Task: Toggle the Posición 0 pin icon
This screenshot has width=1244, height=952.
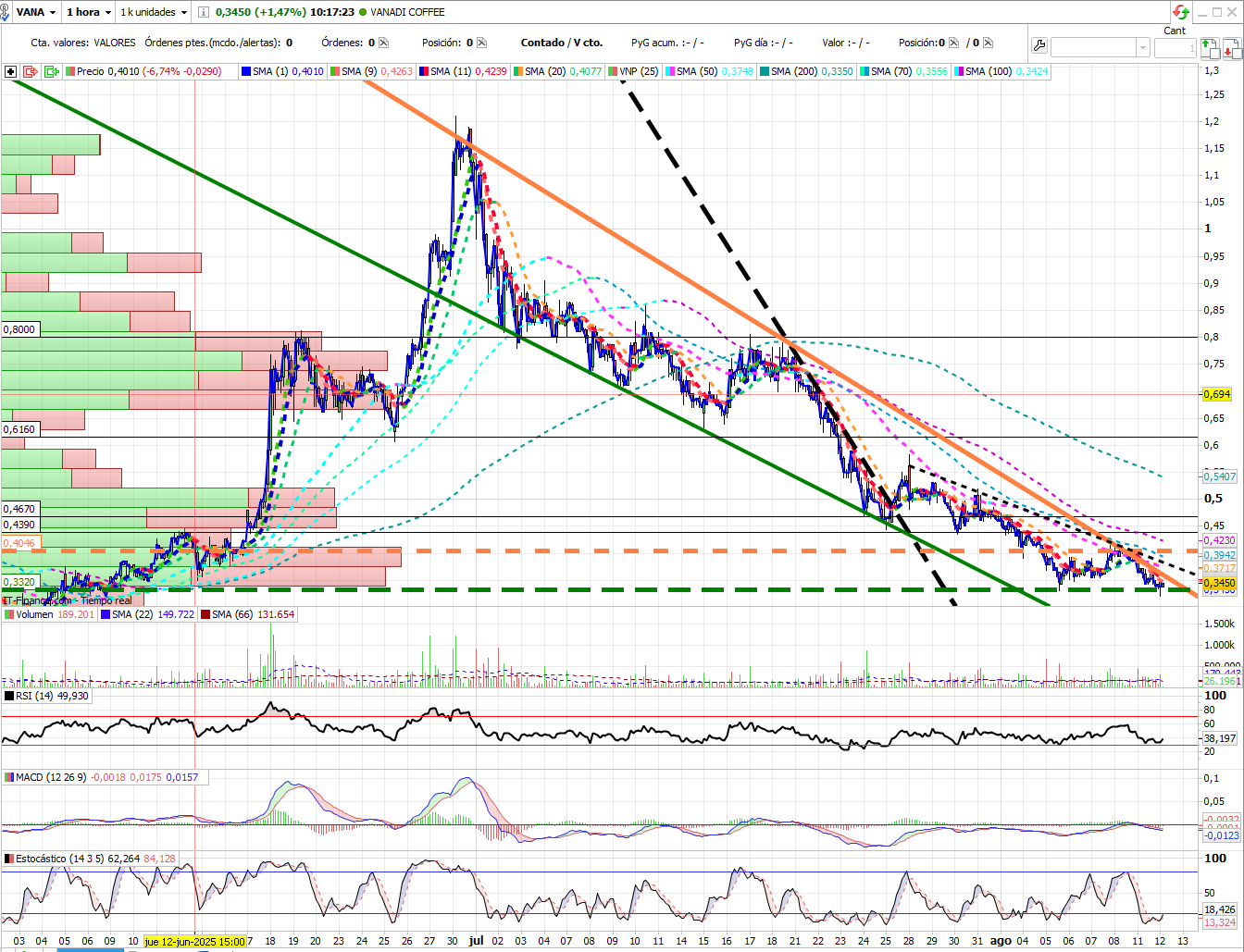Action: click(x=481, y=43)
